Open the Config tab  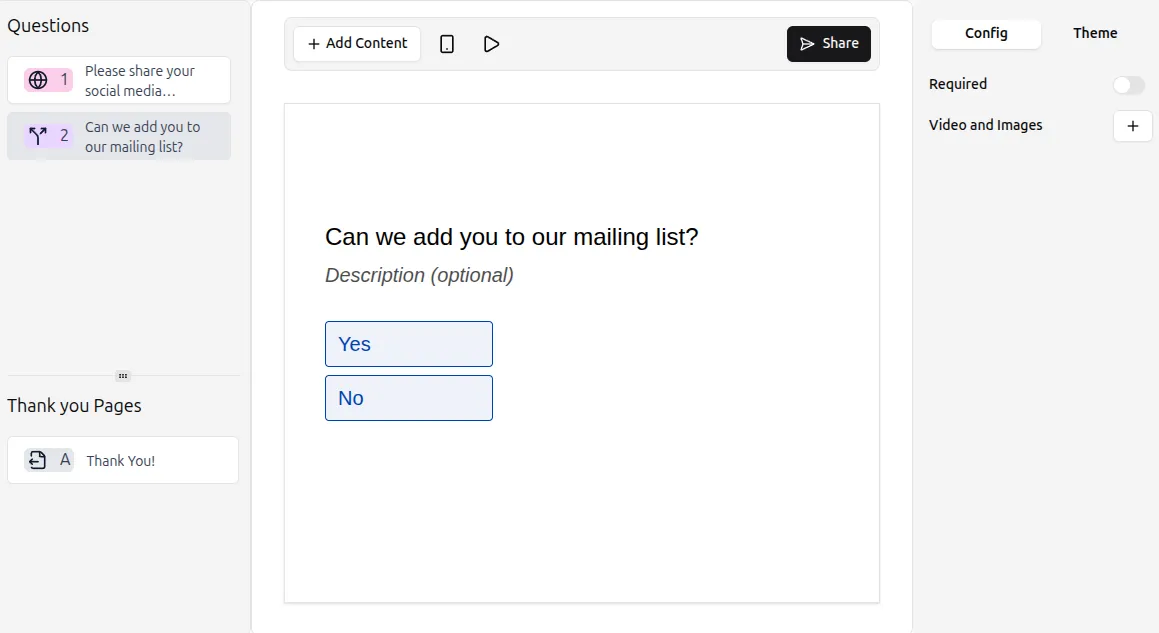click(985, 33)
